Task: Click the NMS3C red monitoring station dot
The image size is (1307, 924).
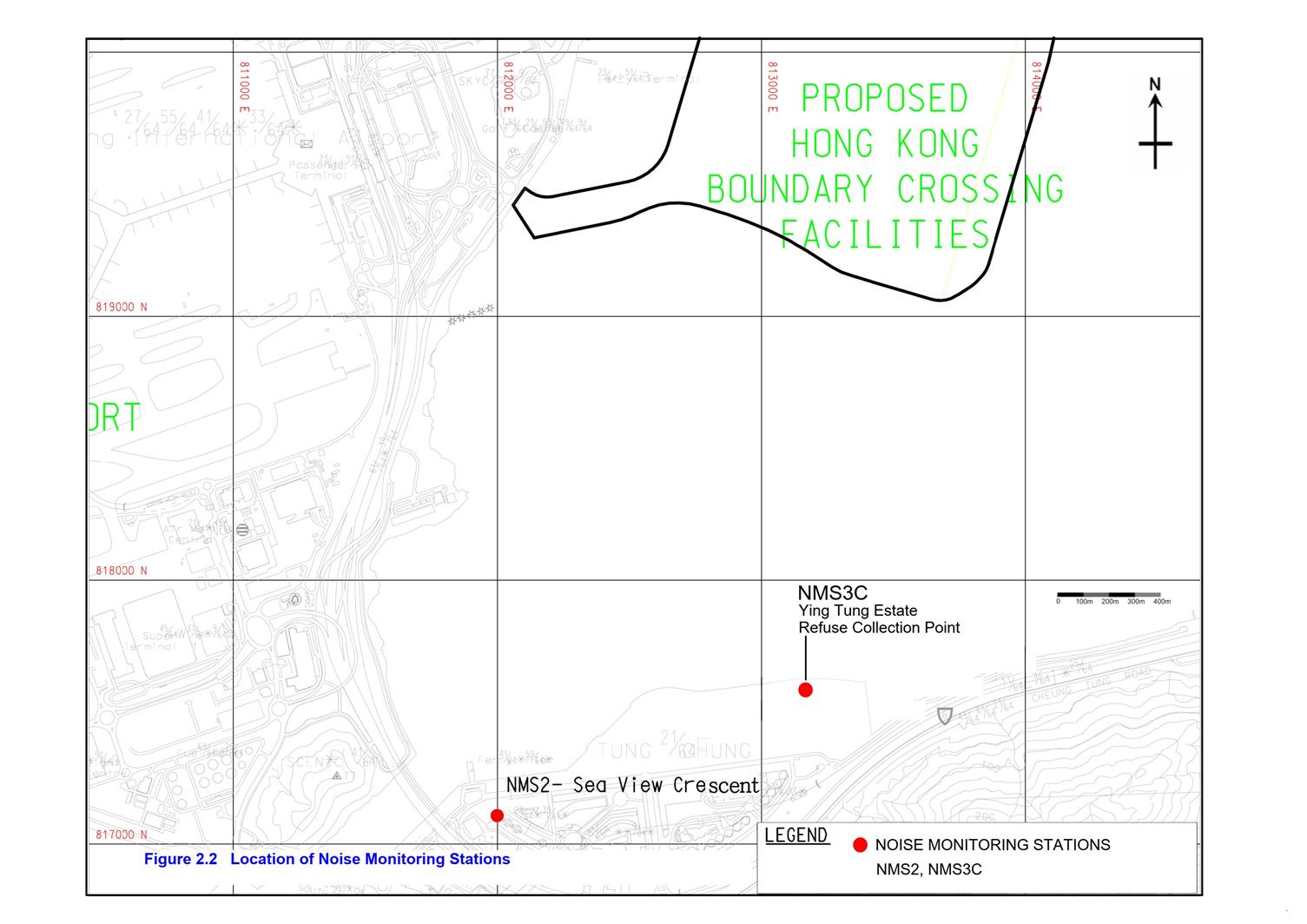Action: tap(805, 690)
